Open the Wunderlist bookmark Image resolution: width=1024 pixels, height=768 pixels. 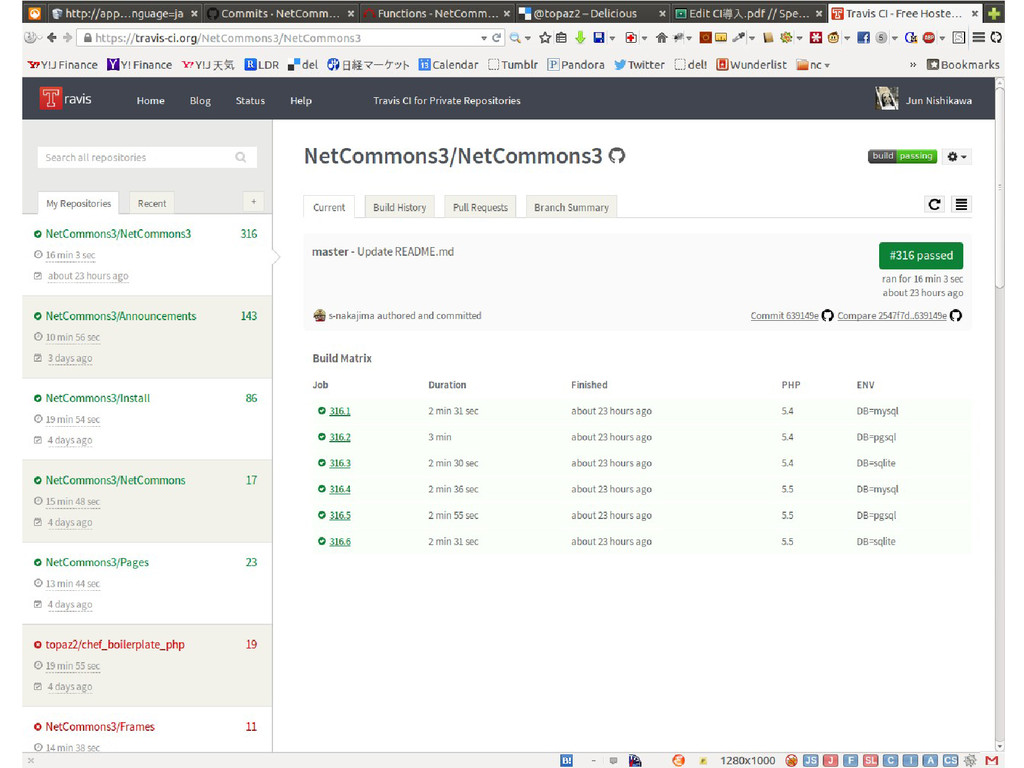coord(752,65)
